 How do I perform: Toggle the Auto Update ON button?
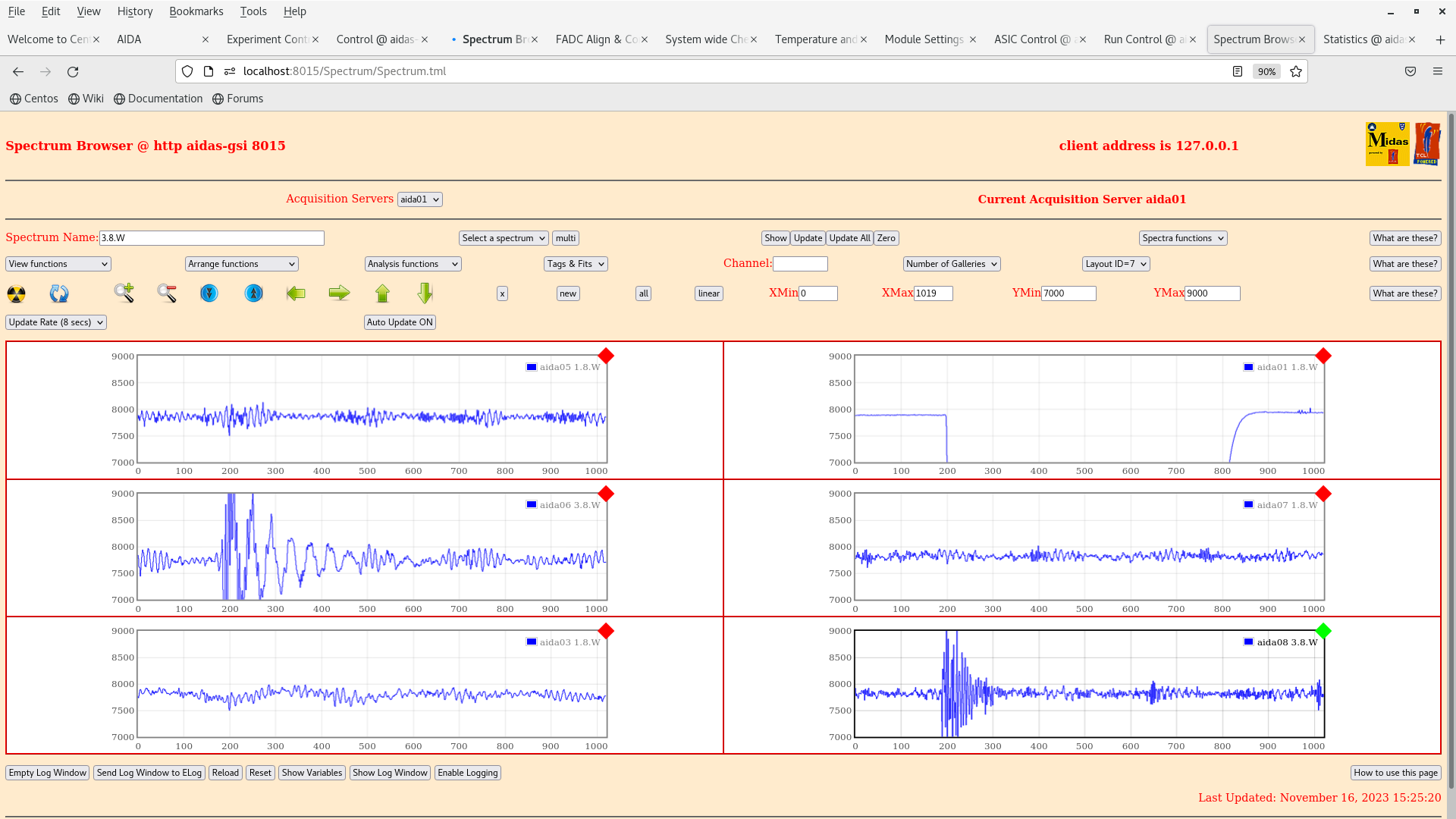(400, 322)
